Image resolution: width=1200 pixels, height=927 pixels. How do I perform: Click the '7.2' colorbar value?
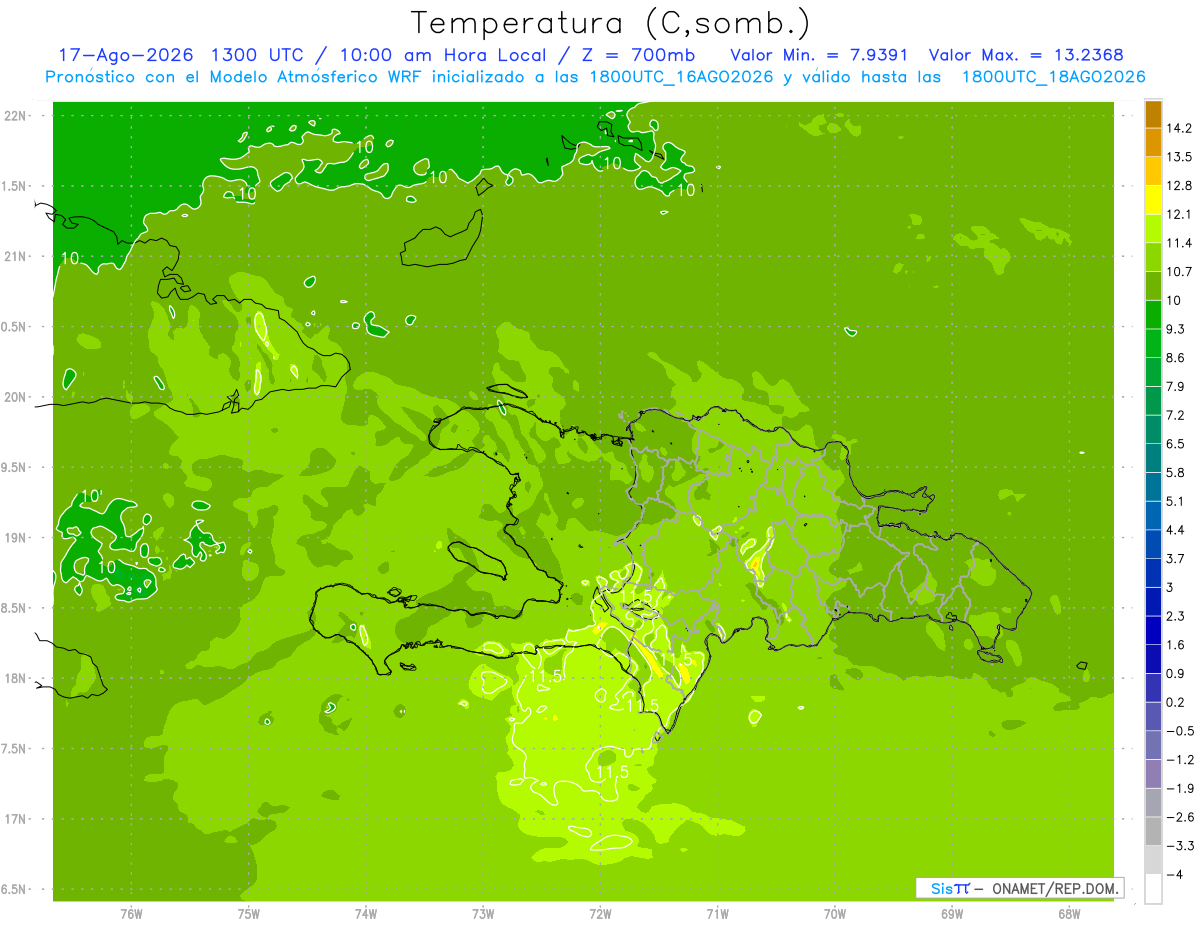coord(1176,415)
